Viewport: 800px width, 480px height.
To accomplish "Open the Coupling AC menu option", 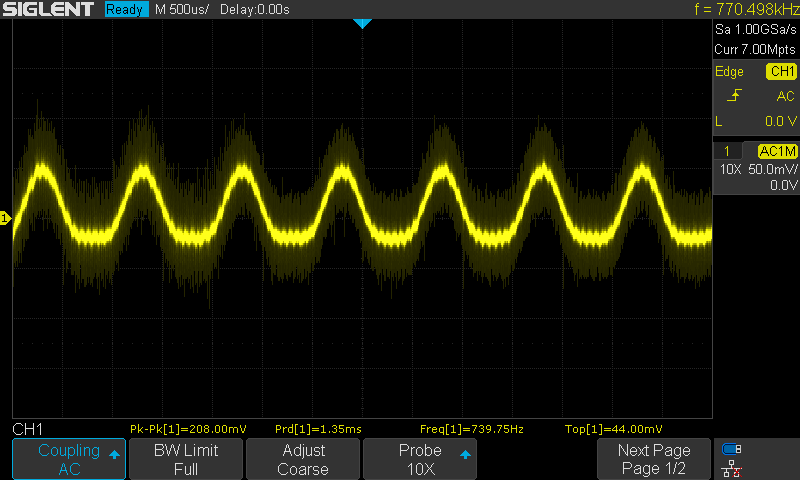I will pyautogui.click(x=69, y=459).
